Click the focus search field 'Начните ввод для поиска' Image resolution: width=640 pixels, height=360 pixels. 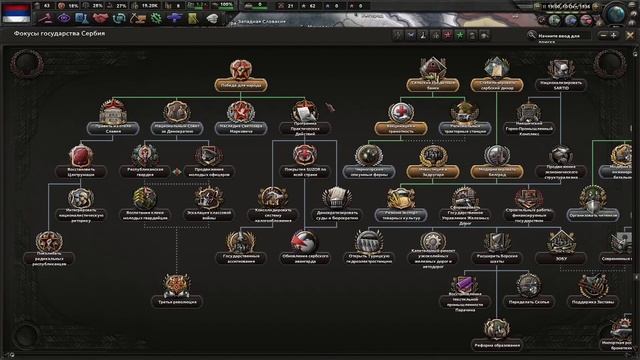coord(564,36)
